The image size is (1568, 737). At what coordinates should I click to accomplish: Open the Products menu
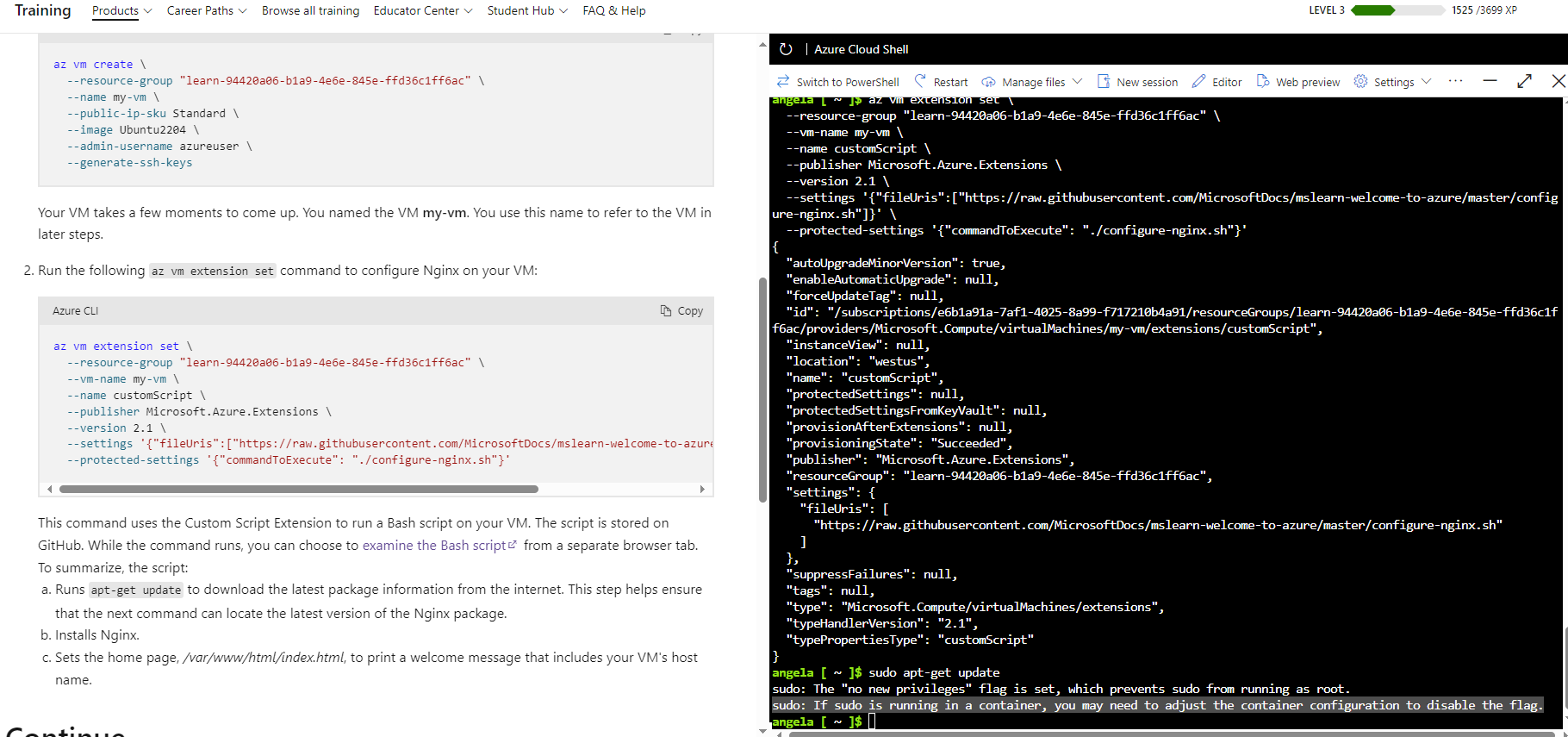point(121,10)
